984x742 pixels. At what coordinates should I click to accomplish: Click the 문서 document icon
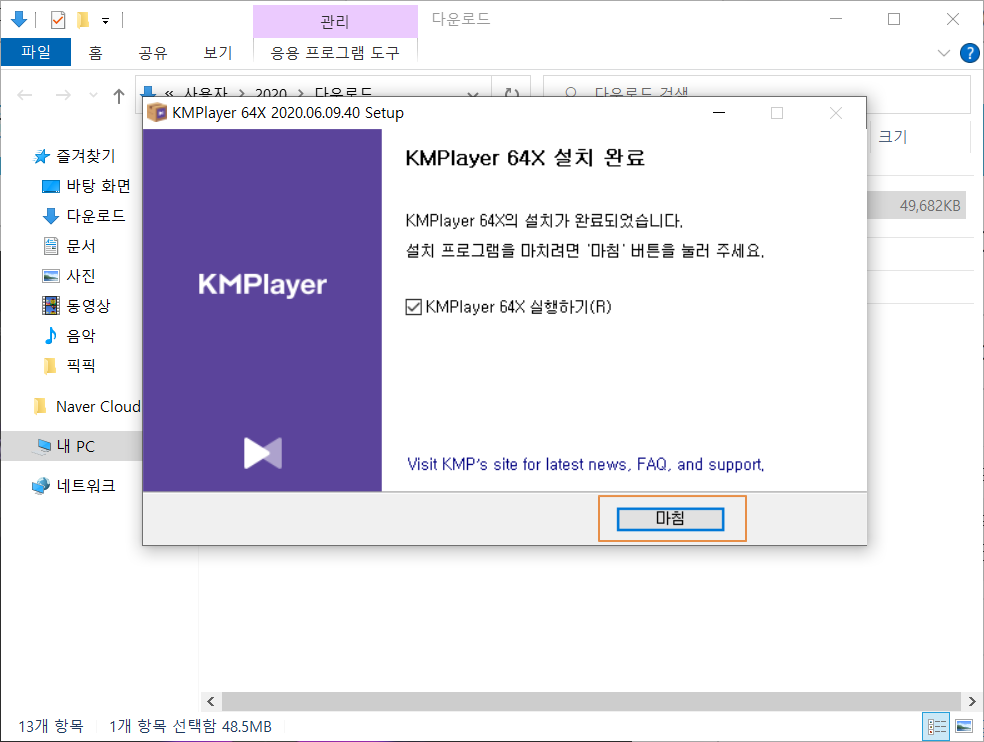point(51,246)
